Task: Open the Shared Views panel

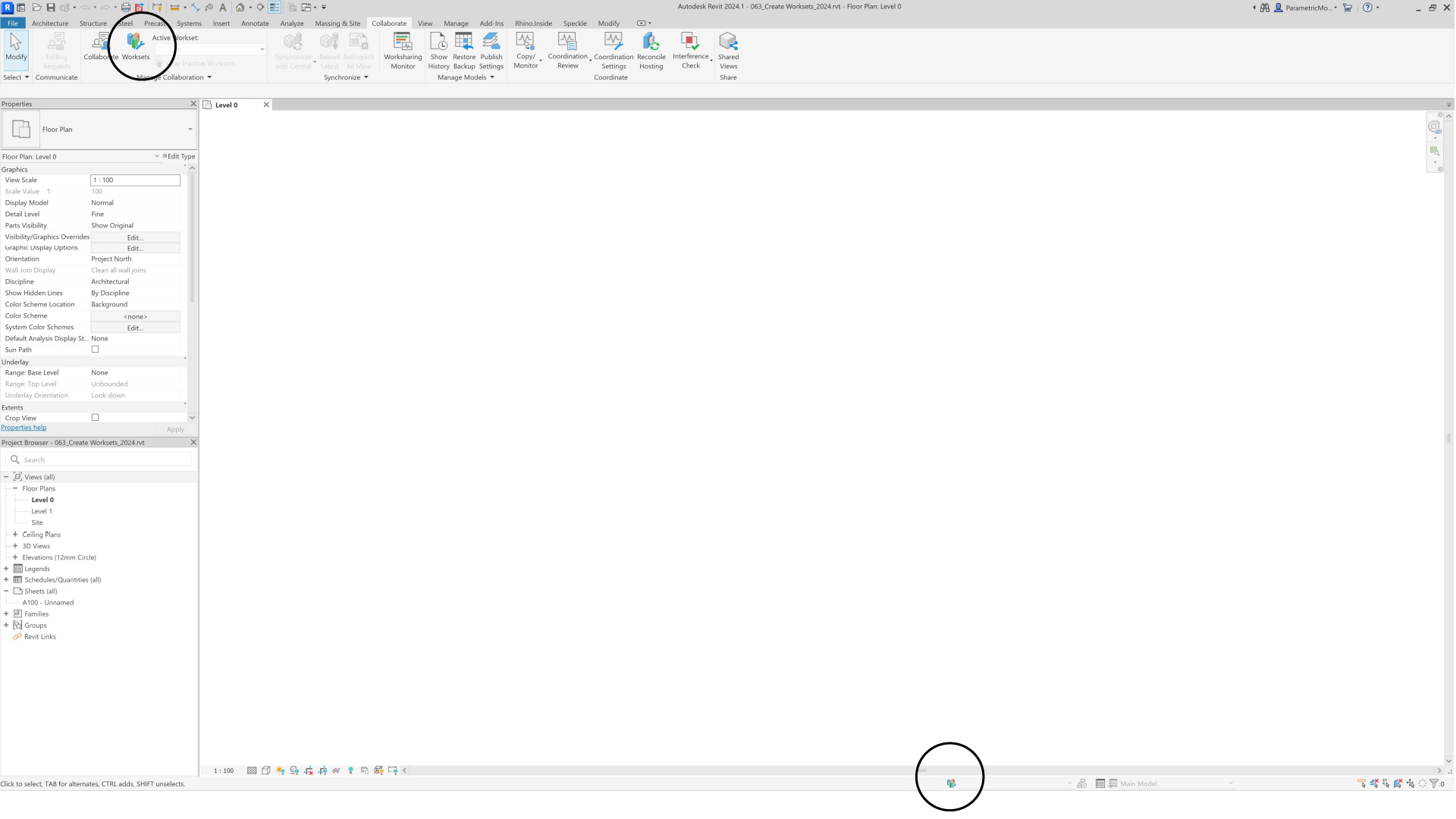Action: coord(727,49)
